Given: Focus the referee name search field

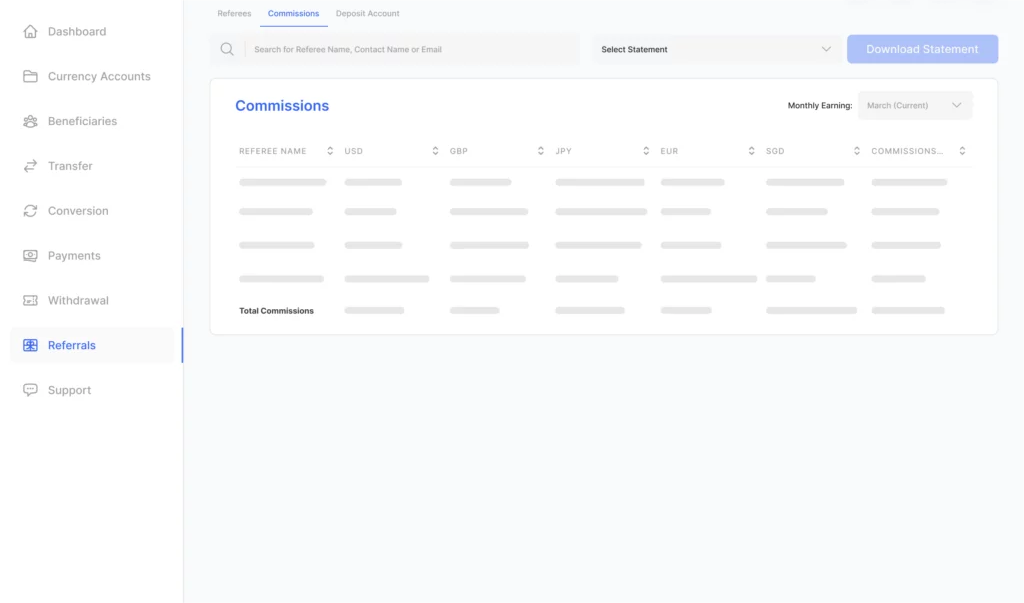Looking at the screenshot, I should pos(410,49).
